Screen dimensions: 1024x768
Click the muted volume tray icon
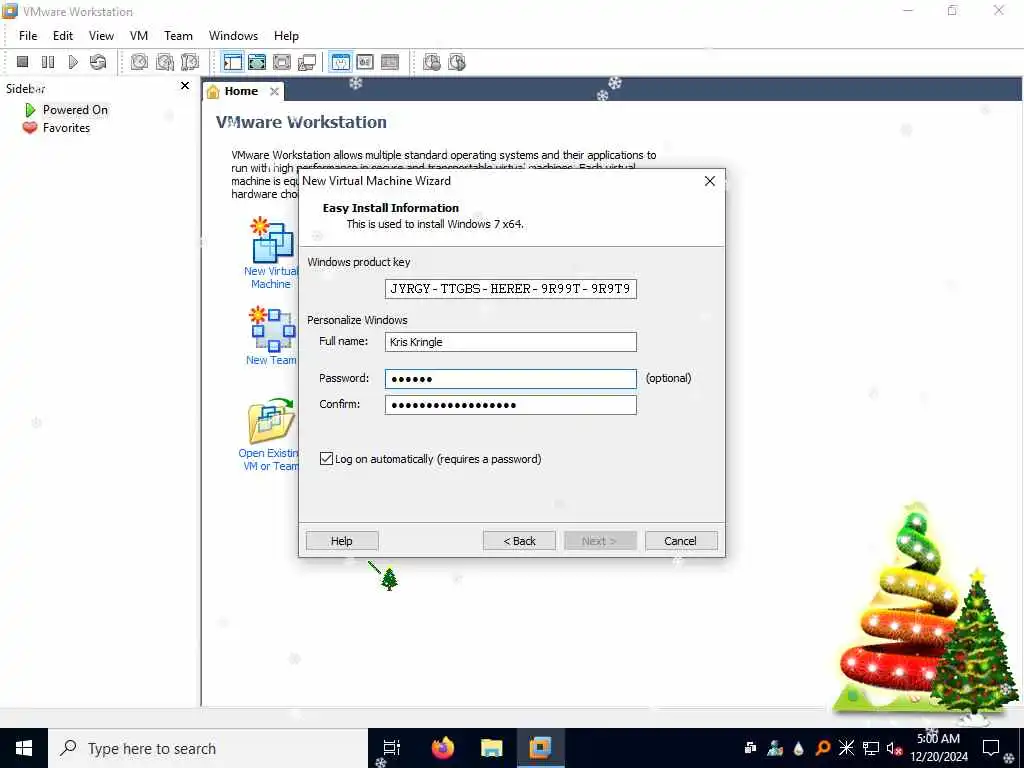tap(894, 748)
